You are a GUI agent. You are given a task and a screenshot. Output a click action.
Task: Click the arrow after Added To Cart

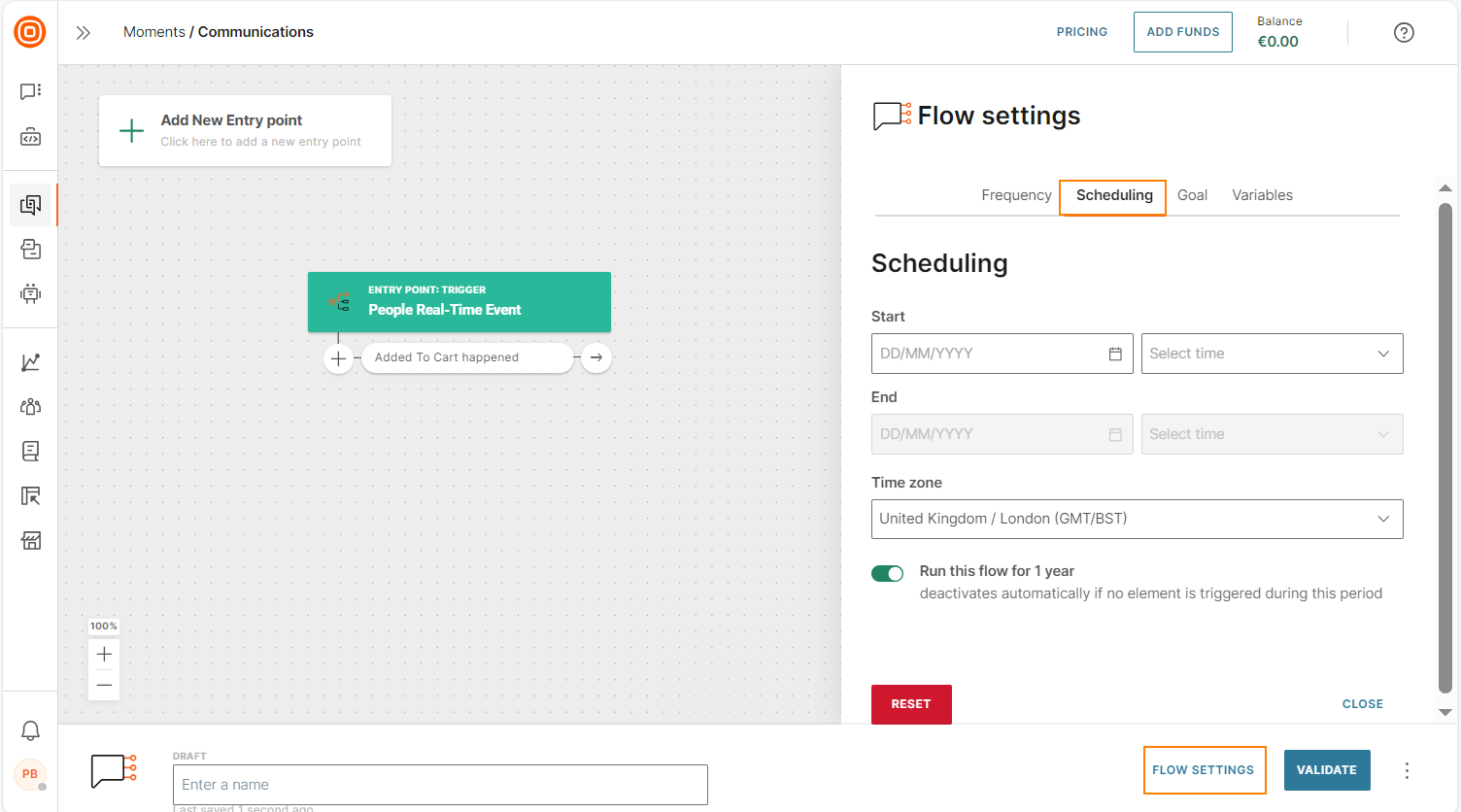596,357
